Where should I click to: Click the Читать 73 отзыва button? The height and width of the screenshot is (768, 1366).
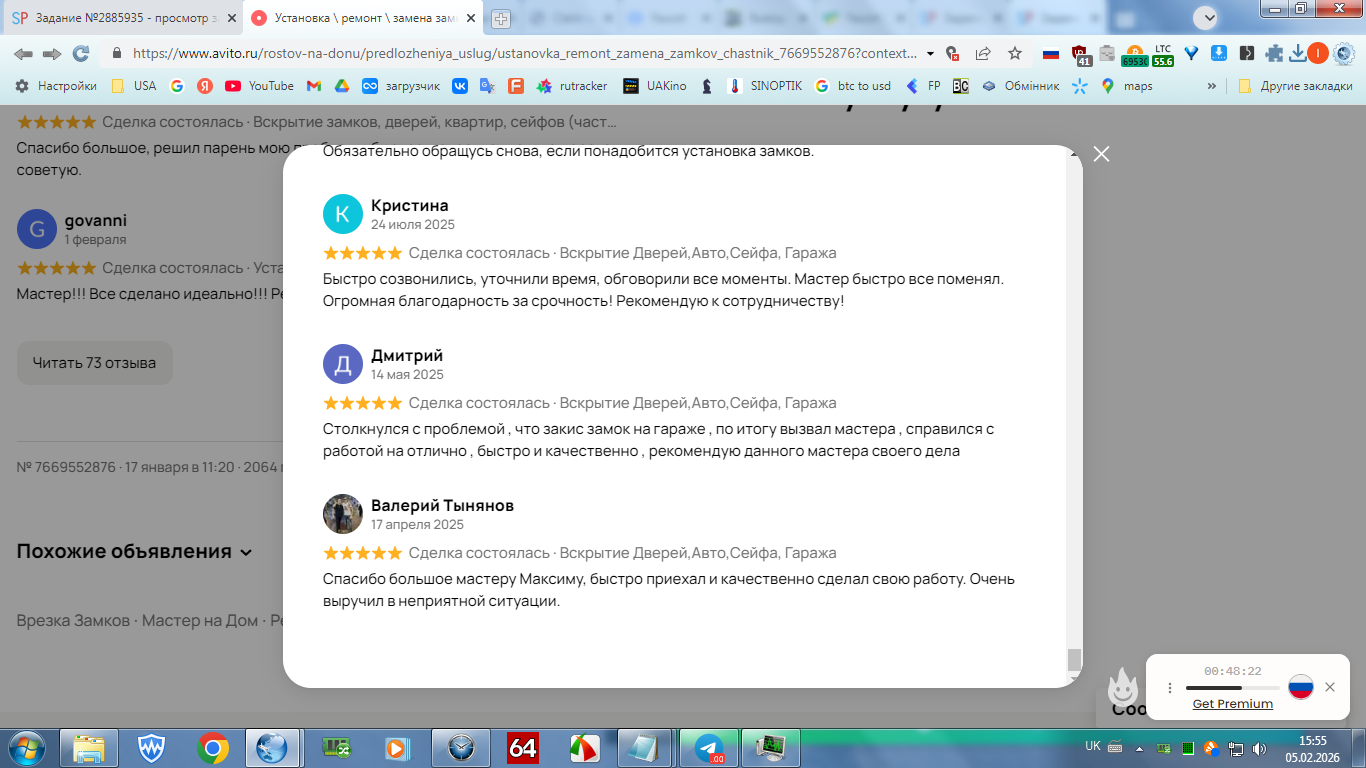(94, 363)
